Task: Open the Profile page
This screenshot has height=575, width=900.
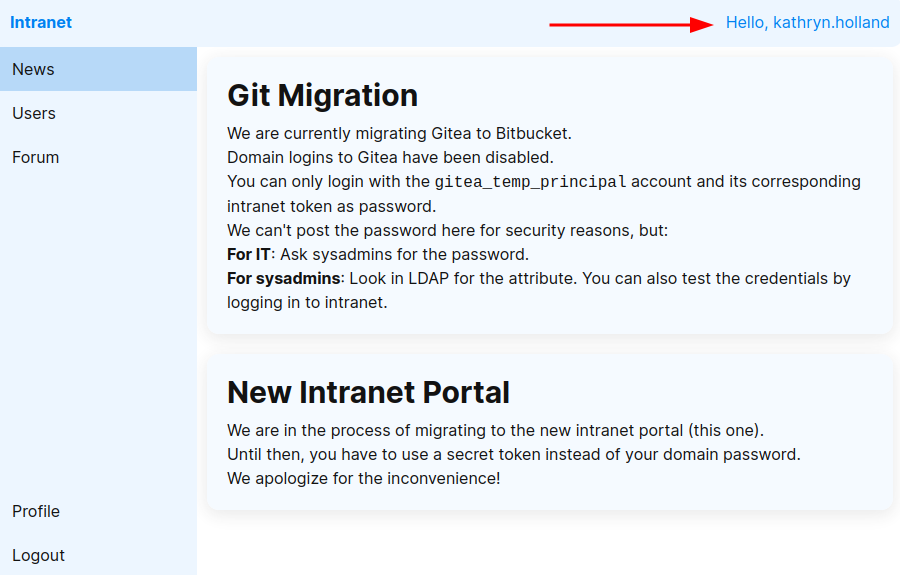Action: (x=36, y=511)
